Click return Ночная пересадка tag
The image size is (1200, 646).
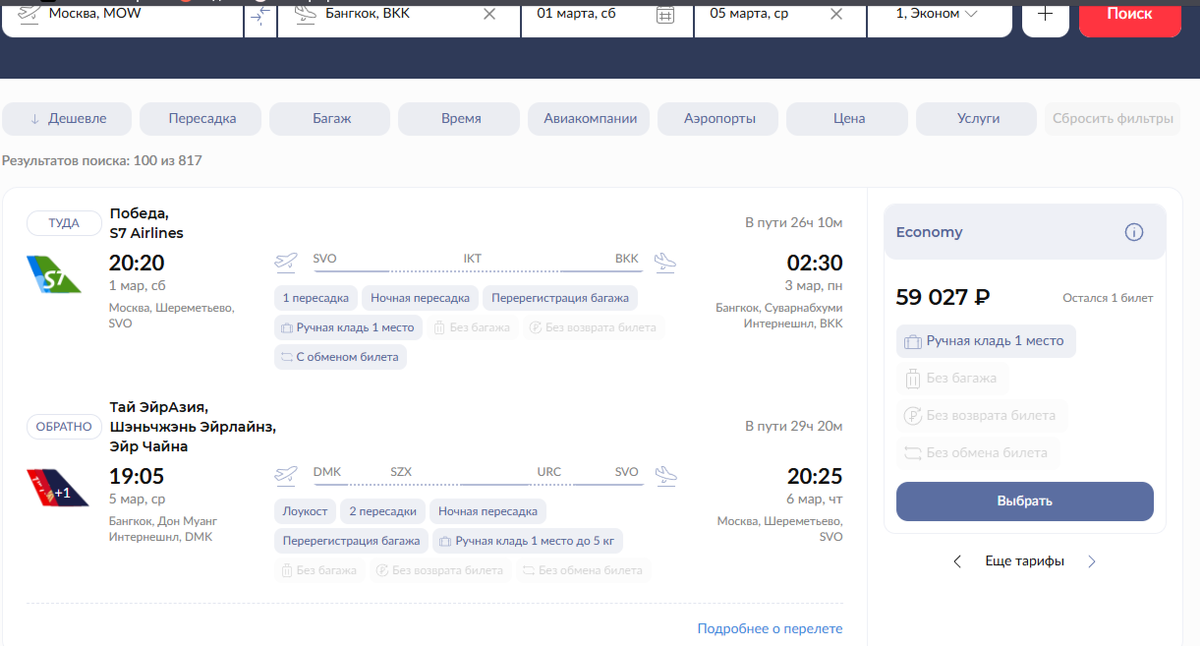(488, 511)
